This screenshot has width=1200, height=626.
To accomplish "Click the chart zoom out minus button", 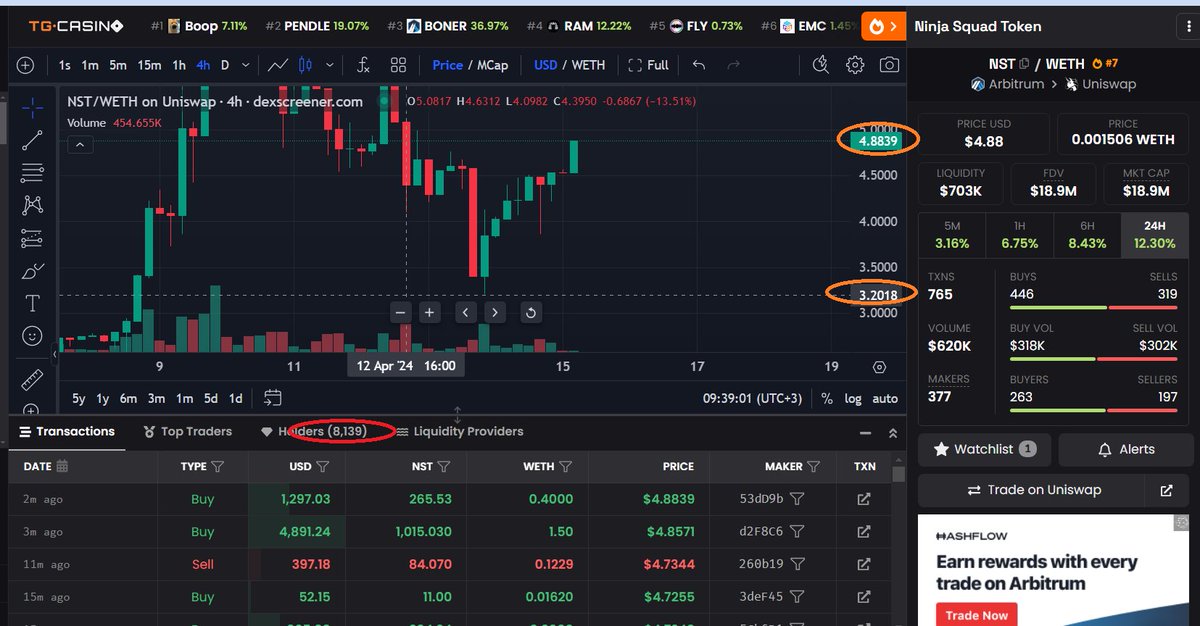I will (x=401, y=312).
